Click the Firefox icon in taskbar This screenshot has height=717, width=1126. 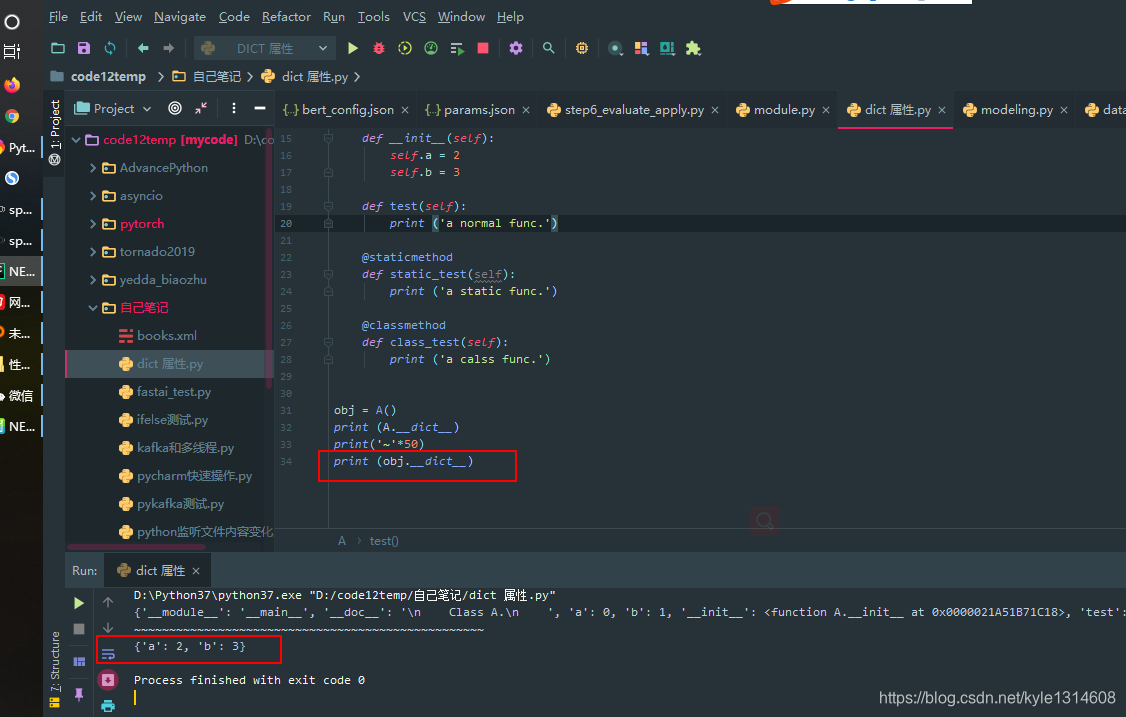[x=12, y=85]
